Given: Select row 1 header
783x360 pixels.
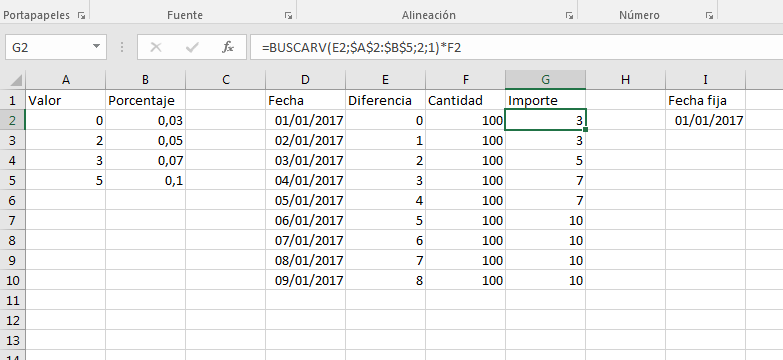Looking at the screenshot, I should point(12,100).
